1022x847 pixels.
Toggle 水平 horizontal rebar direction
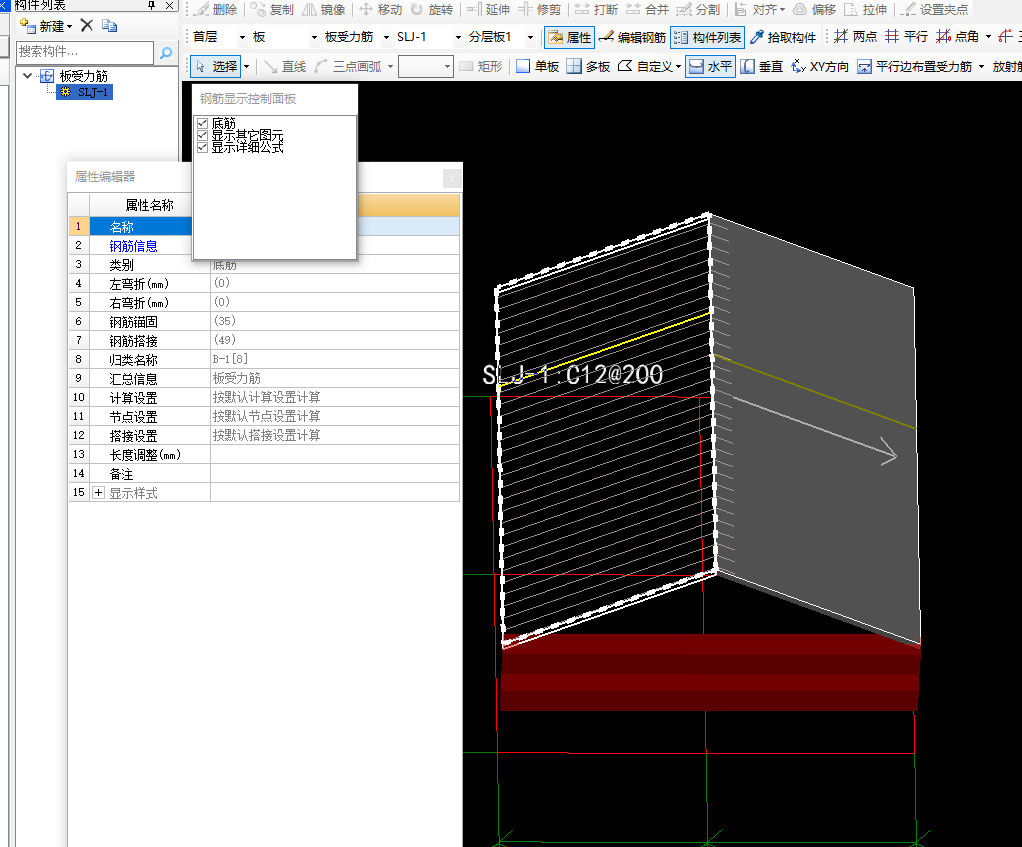(x=710, y=66)
